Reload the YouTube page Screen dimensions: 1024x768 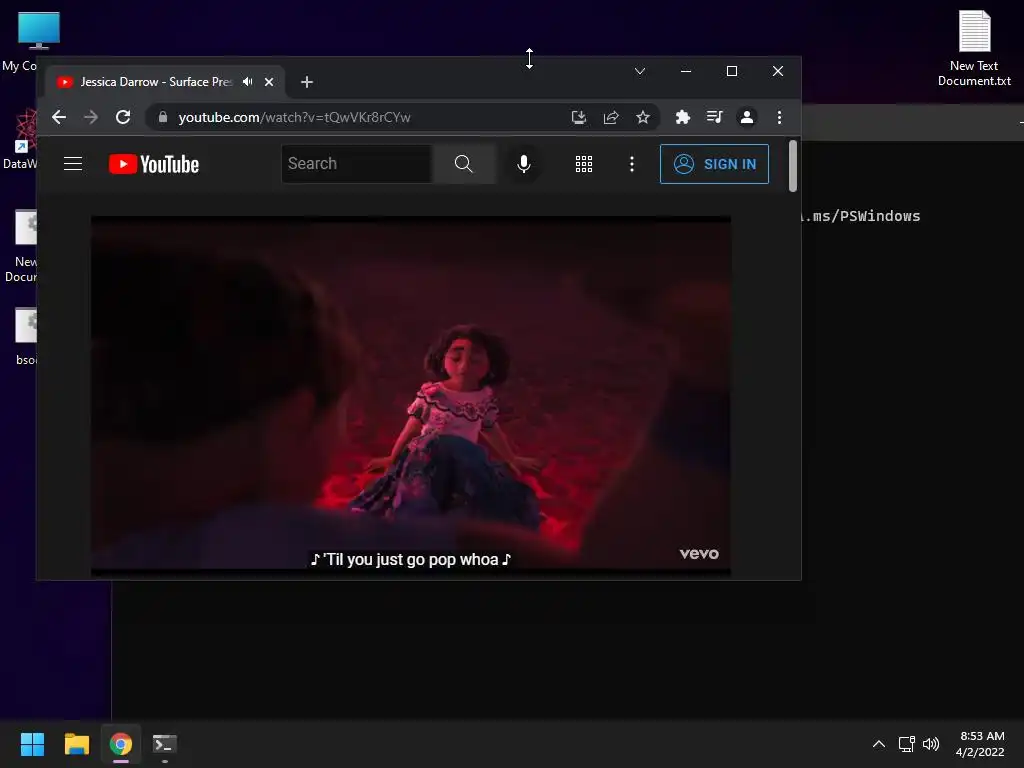[123, 117]
